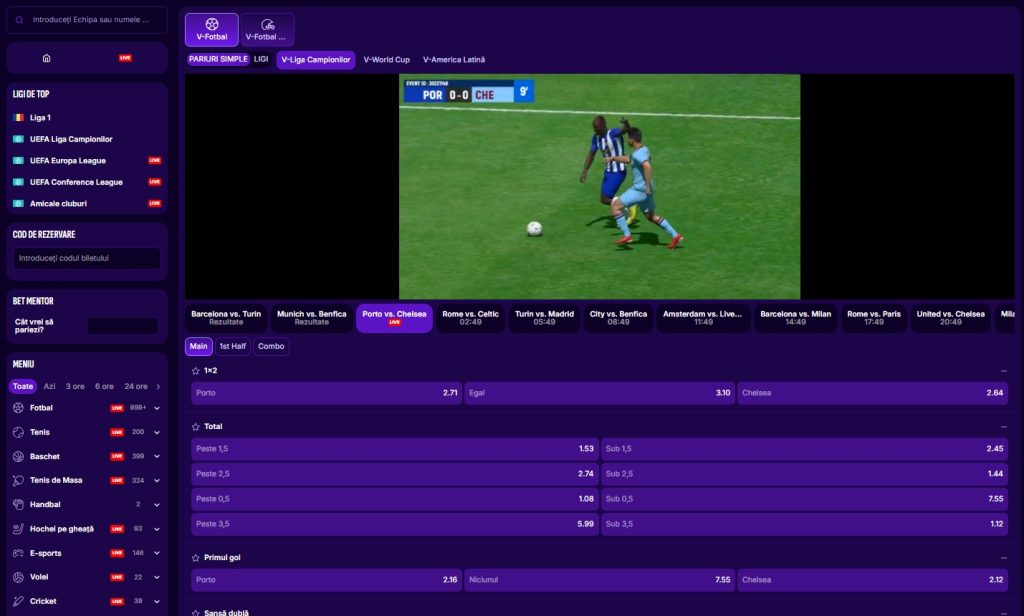
Task: Expand the Hochei pe gheață category
Action: point(157,528)
